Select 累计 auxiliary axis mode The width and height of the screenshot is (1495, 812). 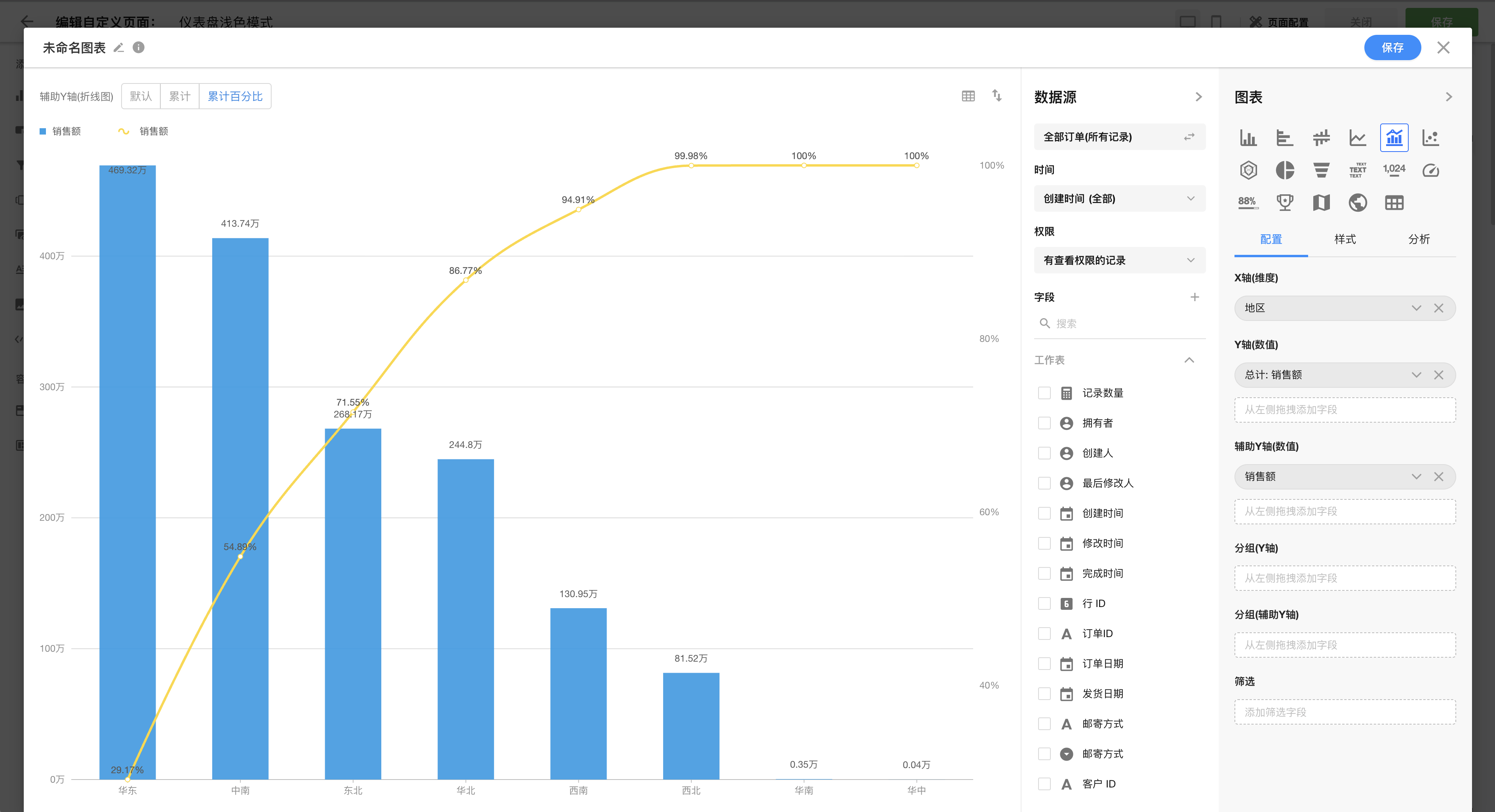[x=179, y=96]
